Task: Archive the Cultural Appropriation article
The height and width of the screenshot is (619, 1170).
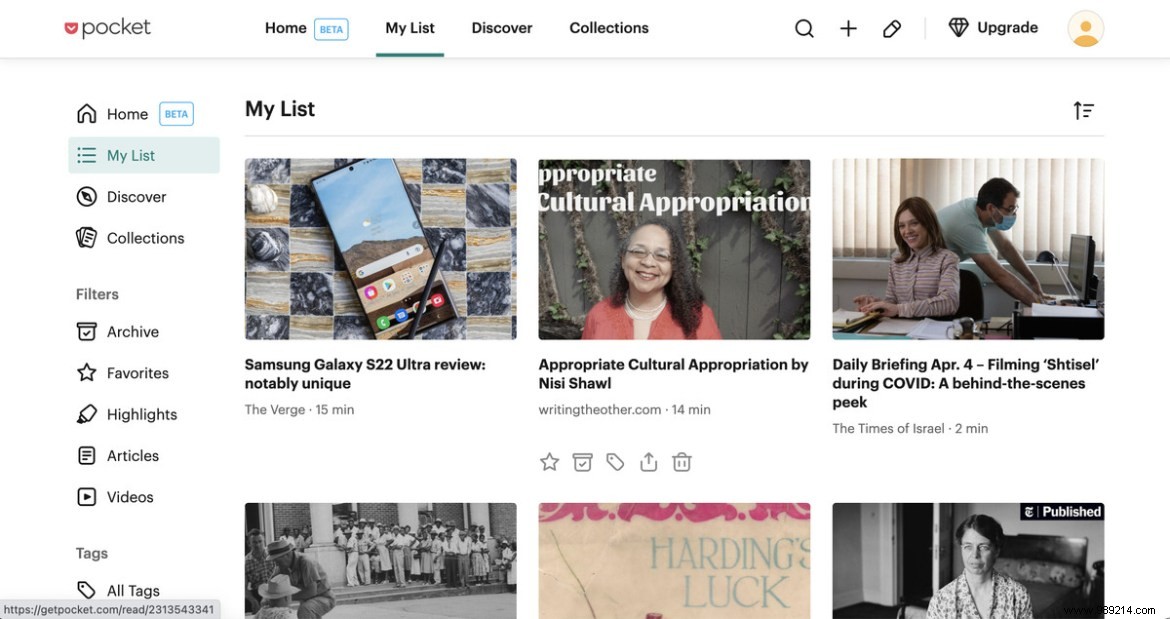Action: point(582,461)
